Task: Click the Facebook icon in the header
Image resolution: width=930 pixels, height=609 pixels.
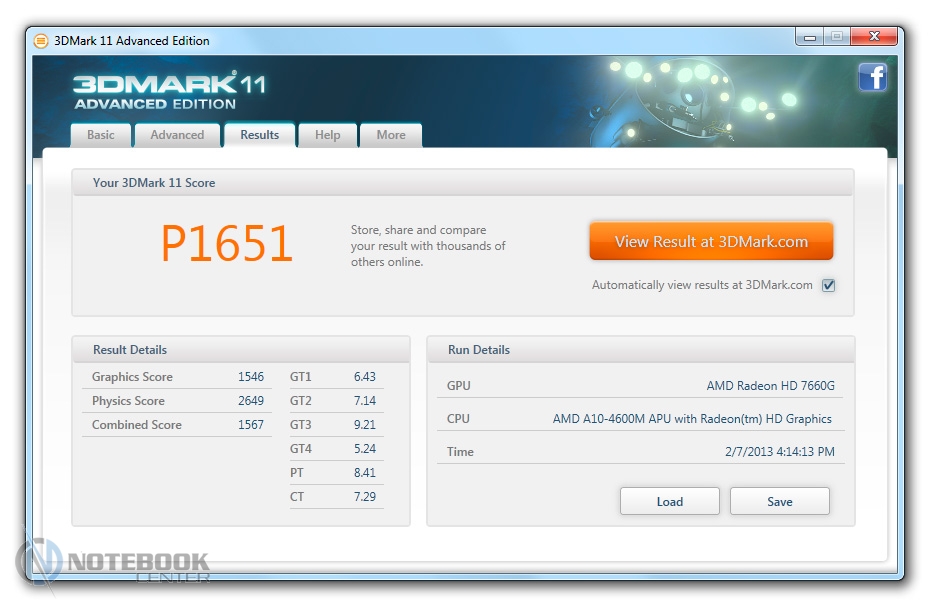Action: [x=872, y=77]
